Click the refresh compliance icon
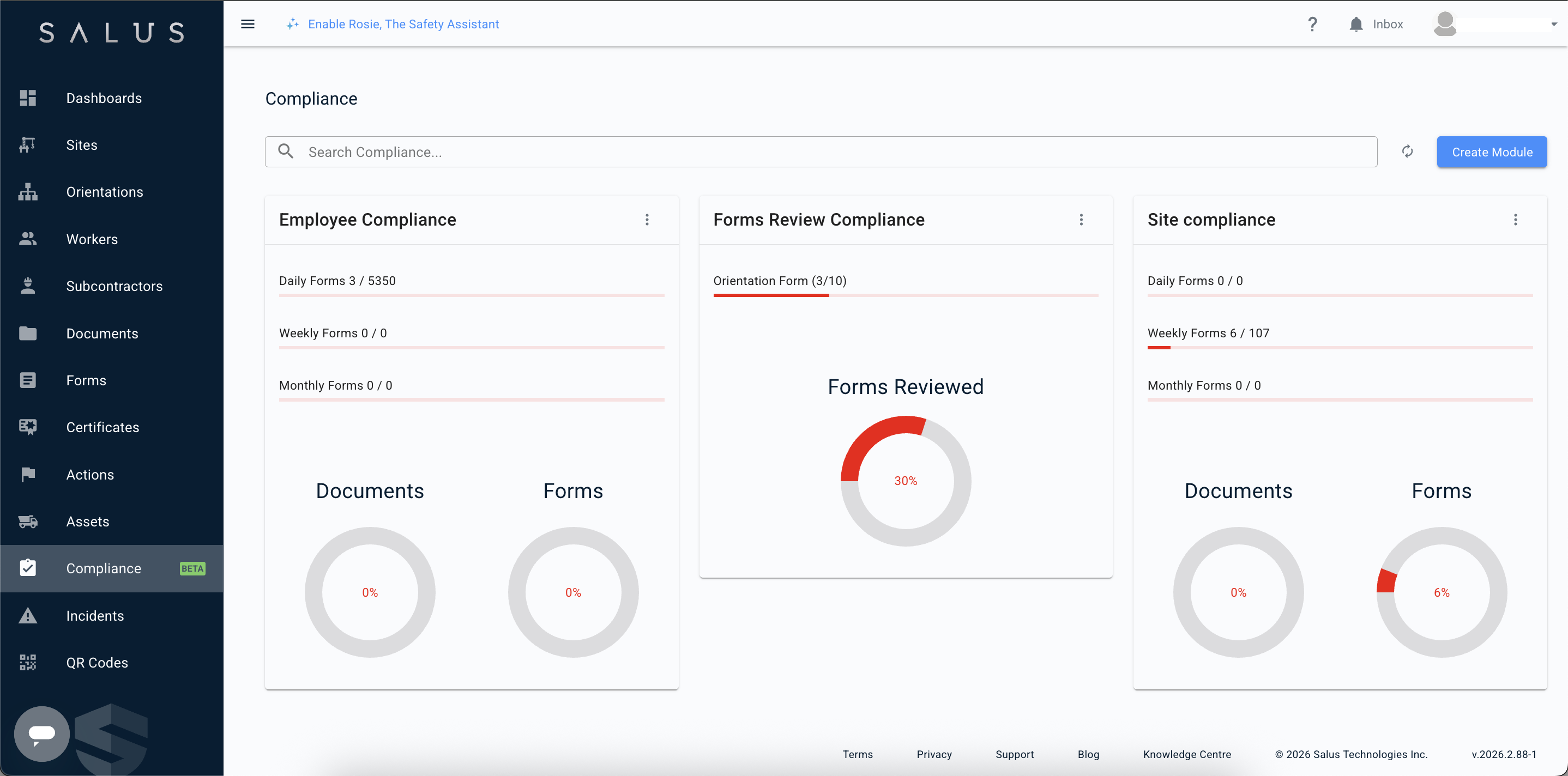The width and height of the screenshot is (1568, 776). [1407, 151]
